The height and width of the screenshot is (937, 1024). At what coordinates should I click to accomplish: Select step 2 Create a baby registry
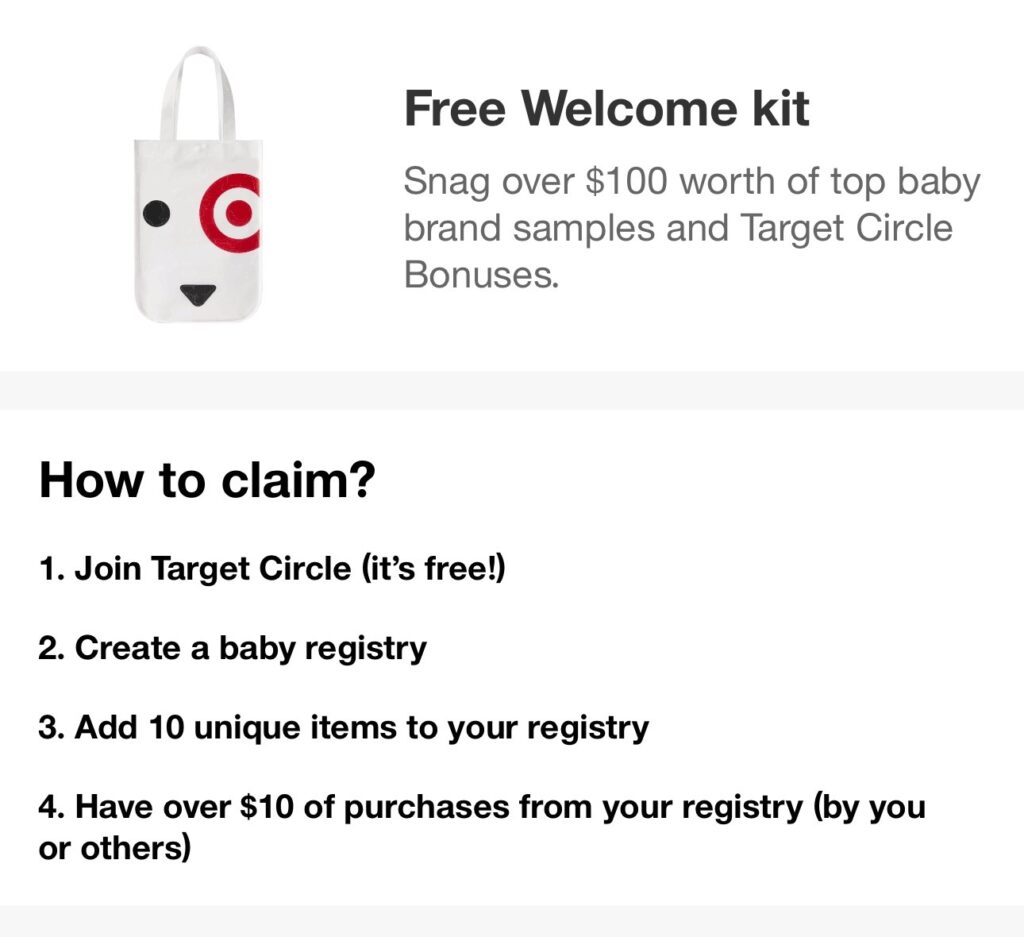tap(232, 648)
